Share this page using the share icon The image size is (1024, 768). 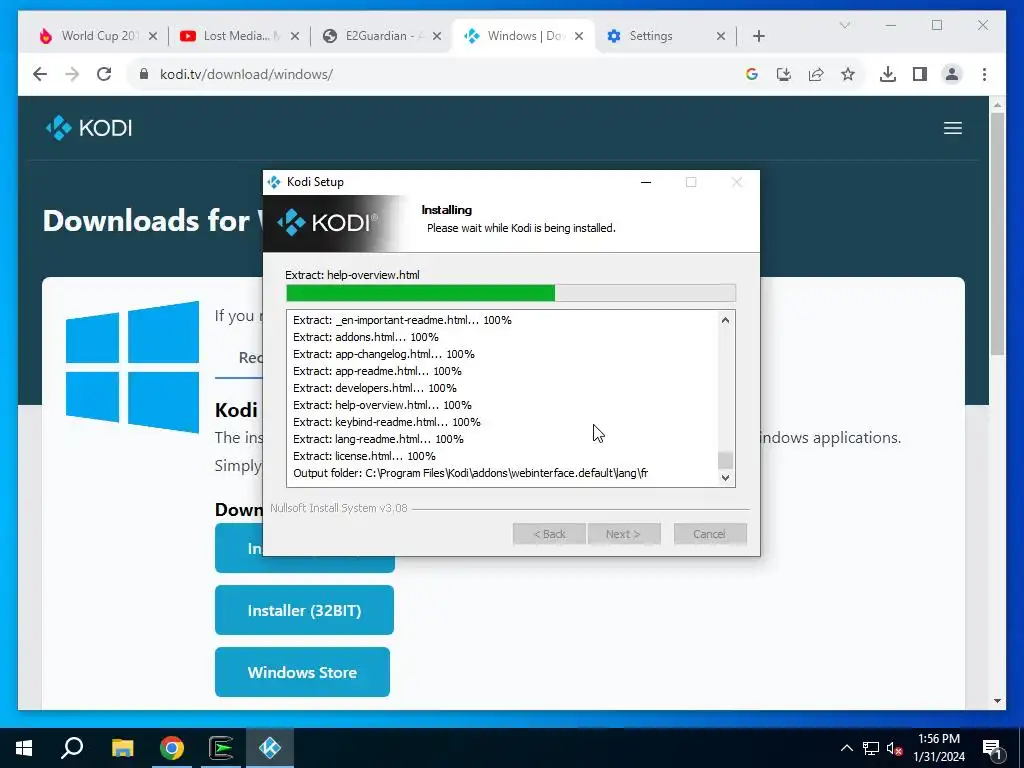(816, 74)
